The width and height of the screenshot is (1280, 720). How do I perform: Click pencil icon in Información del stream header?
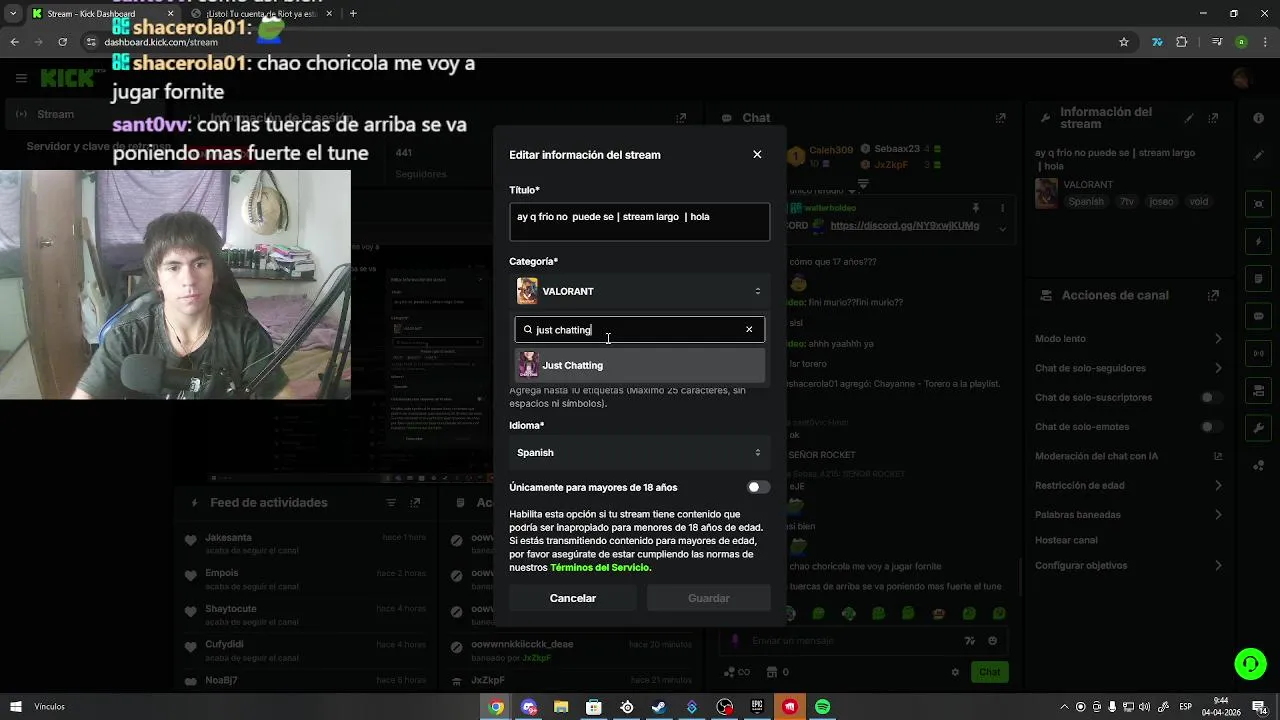tap(1189, 118)
